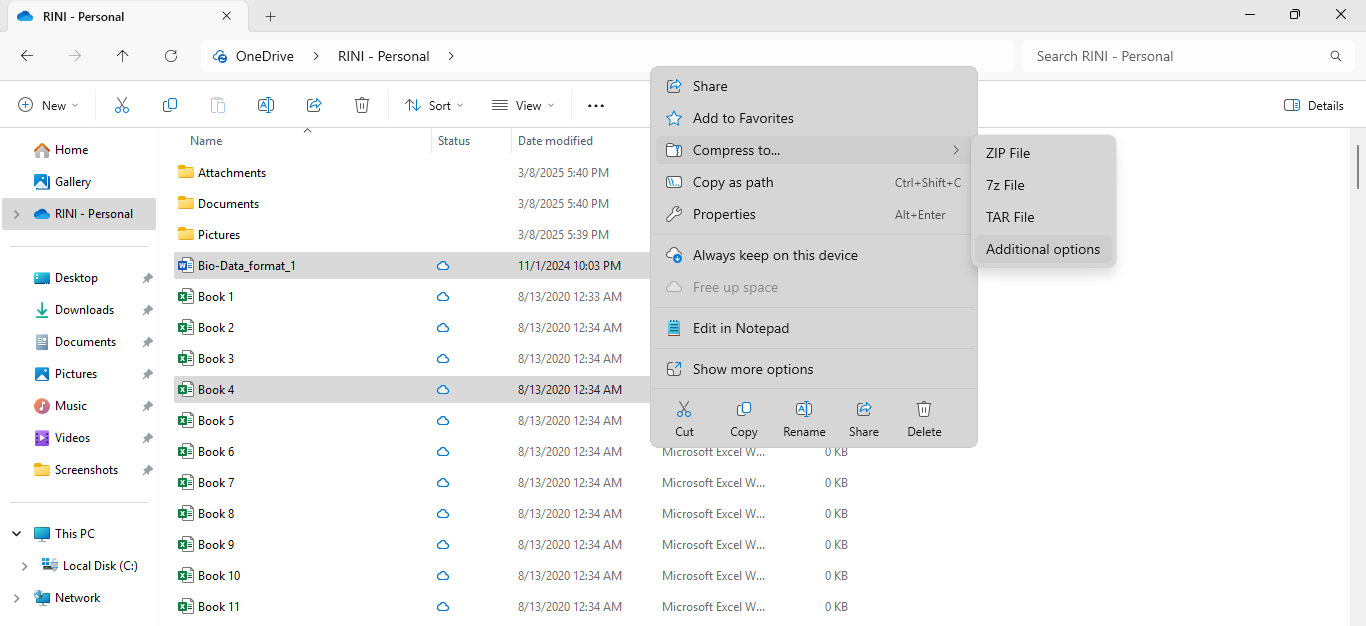Click the Search RINI - Personal field
Viewport: 1366px width, 626px height.
coord(1180,56)
